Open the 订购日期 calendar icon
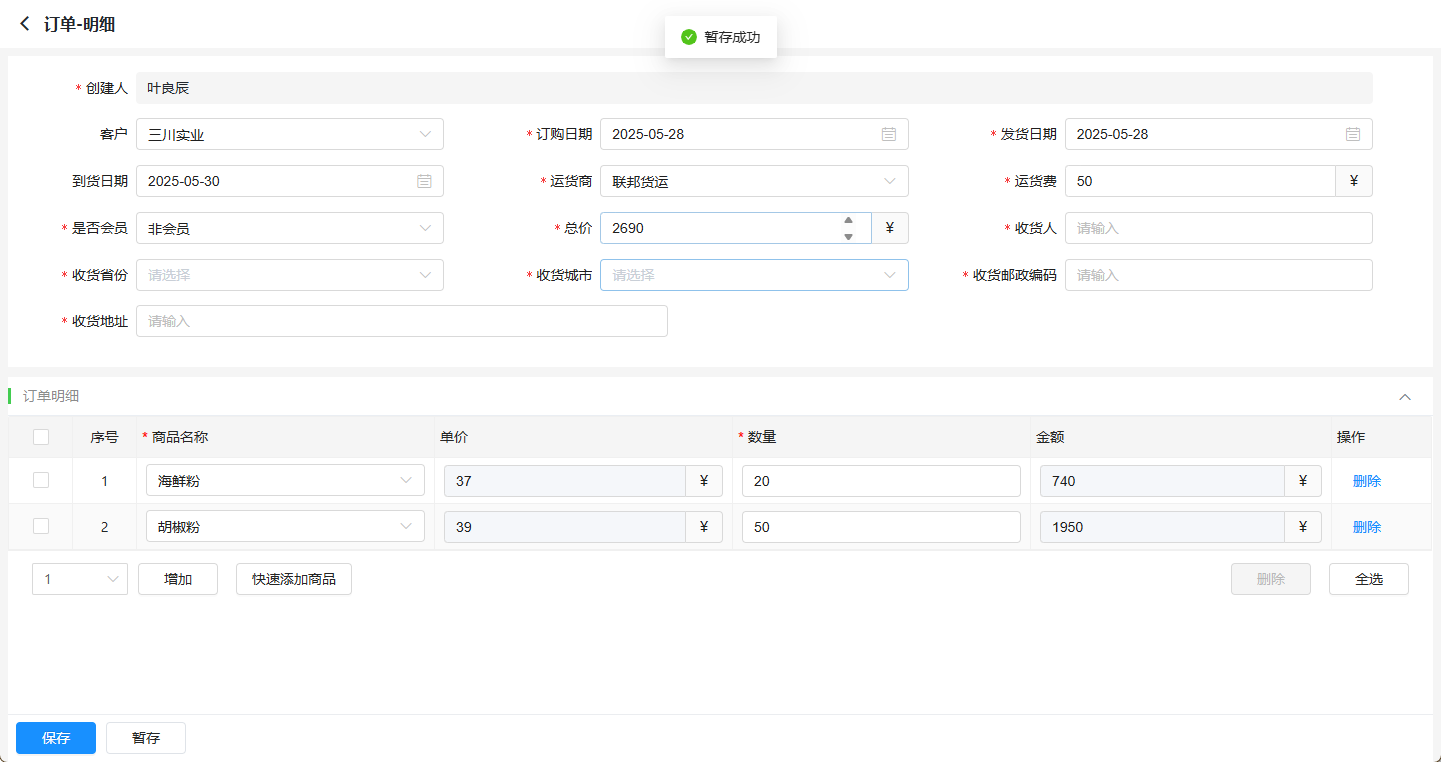The image size is (1441, 762). 888,134
